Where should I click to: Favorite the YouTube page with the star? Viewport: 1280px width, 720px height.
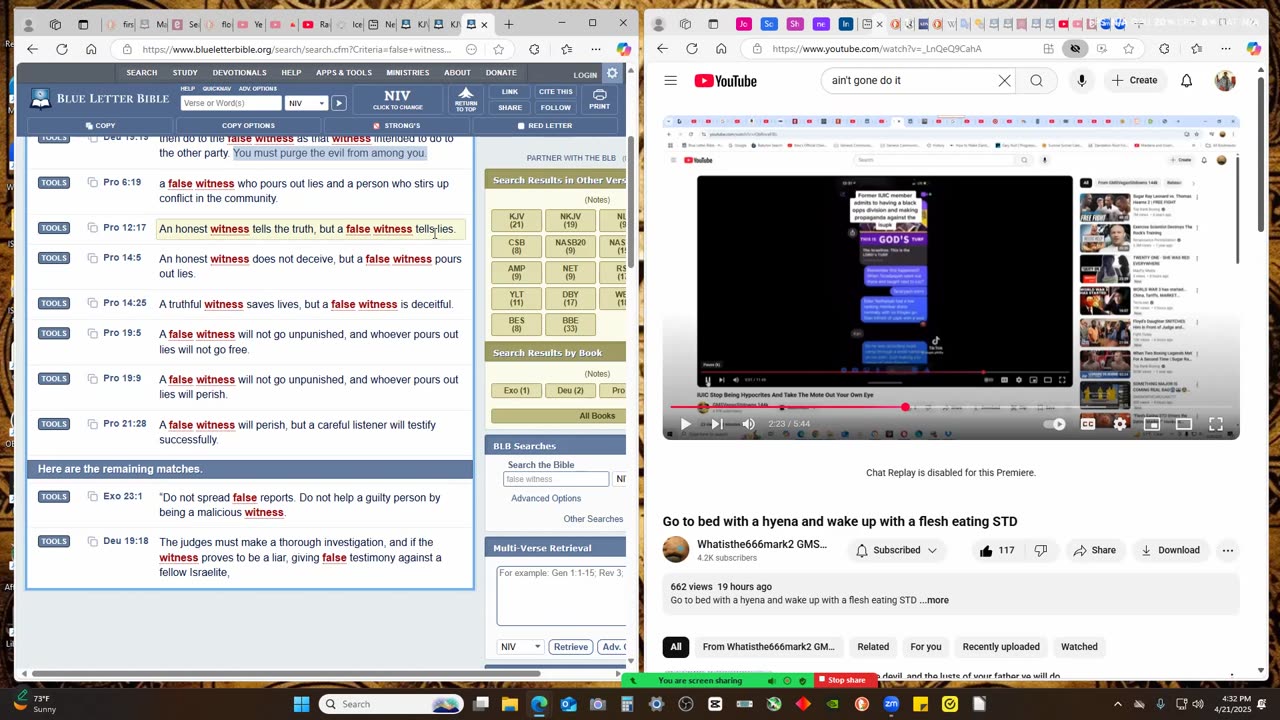tap(1129, 48)
